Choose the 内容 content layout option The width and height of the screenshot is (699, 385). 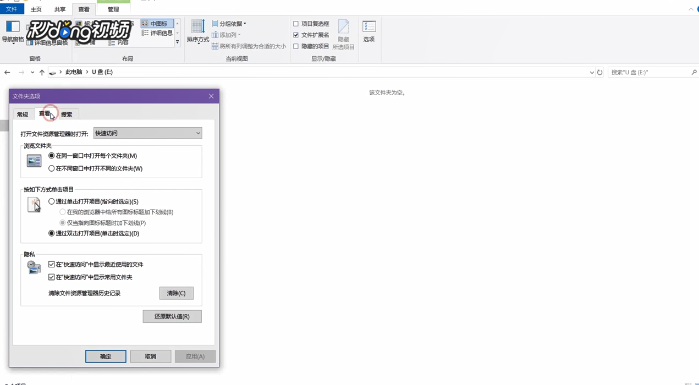pos(119,43)
